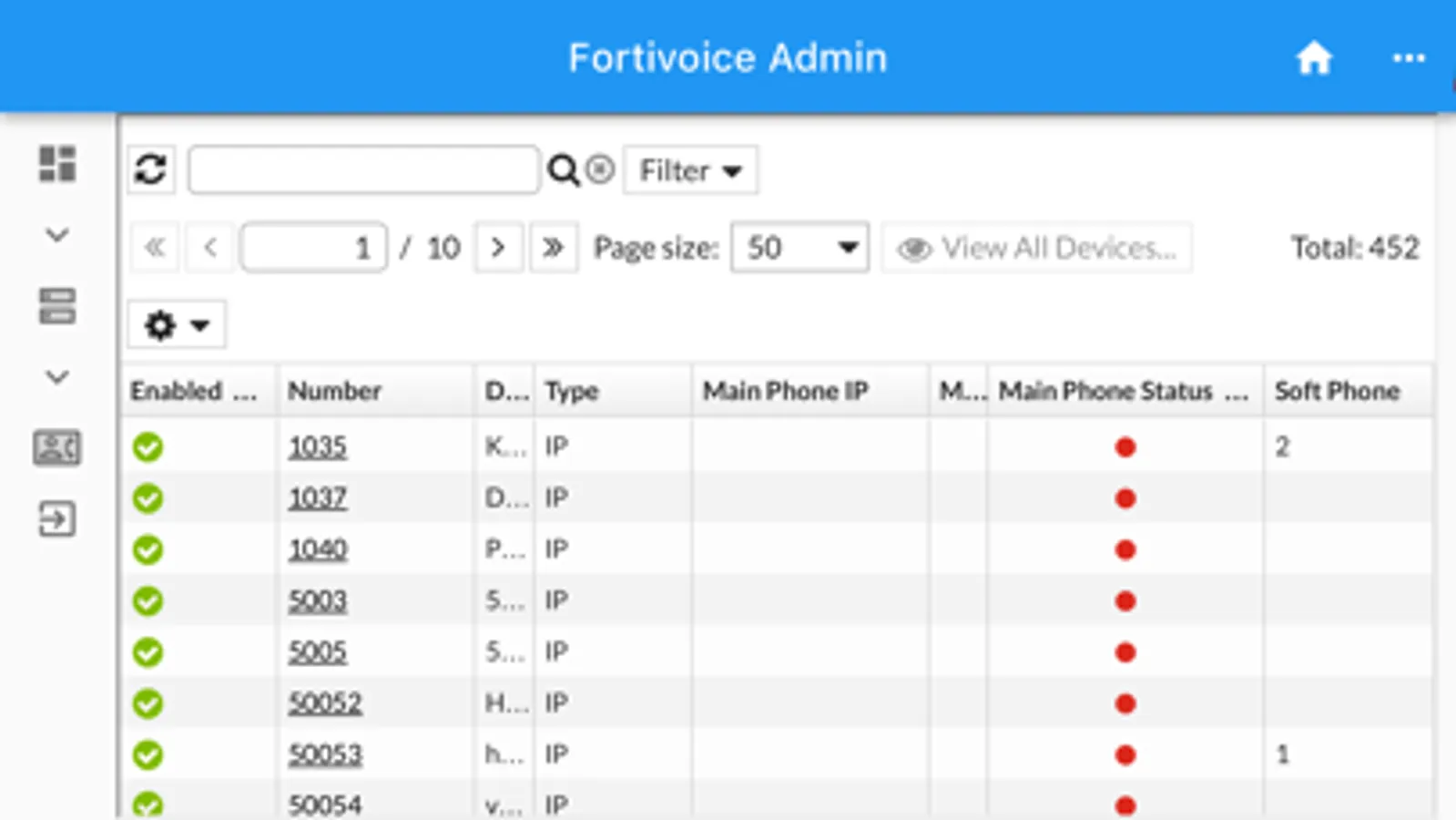Click the Total: 452 label
Screen dimensions: 1456x820
pyautogui.click(x=1355, y=248)
